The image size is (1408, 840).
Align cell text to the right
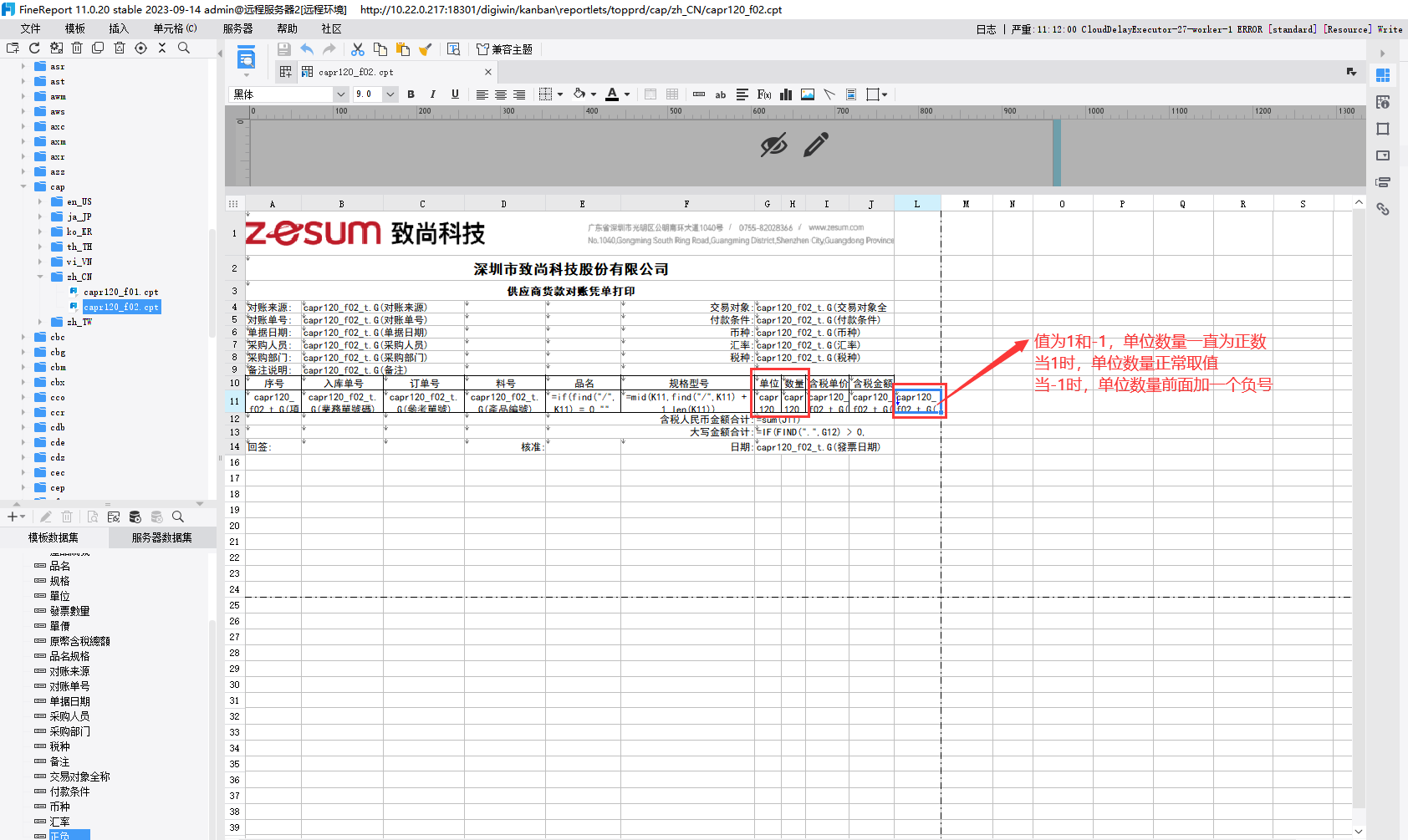(x=519, y=94)
